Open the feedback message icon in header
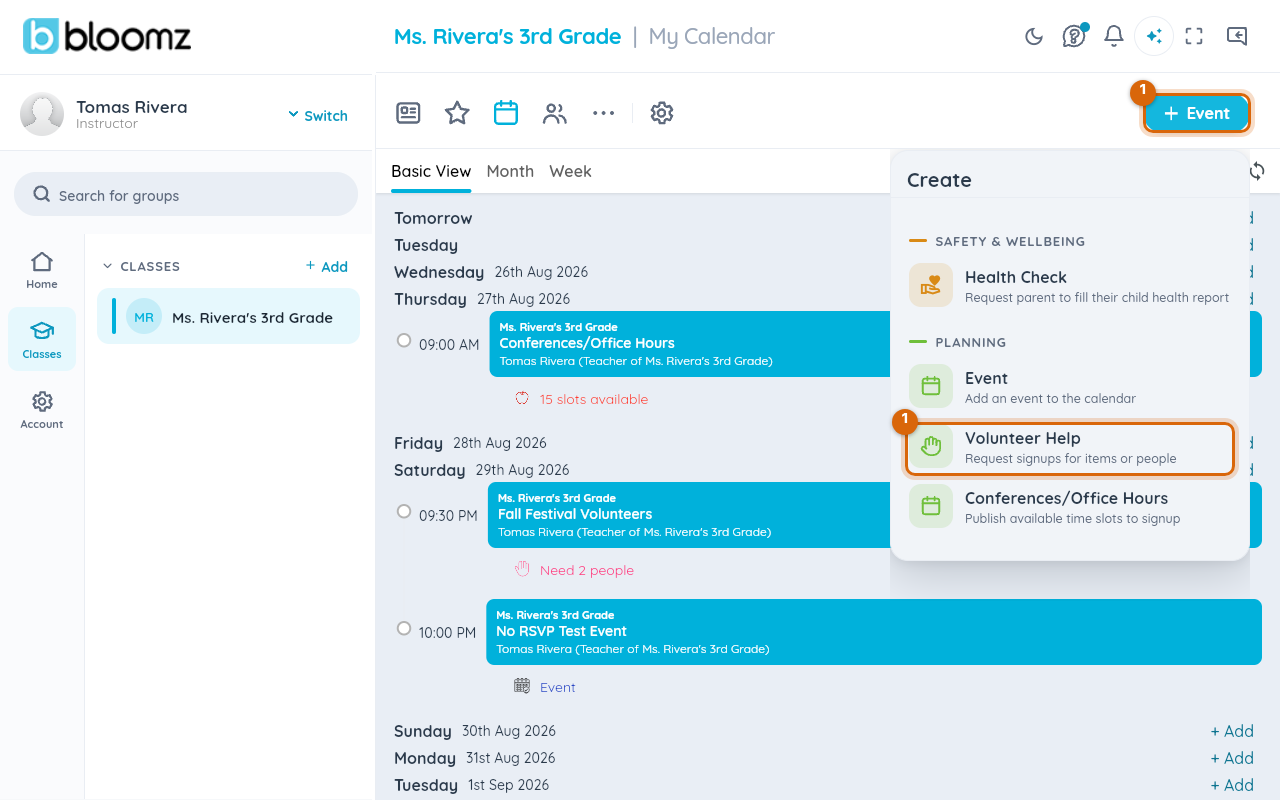 1237,37
